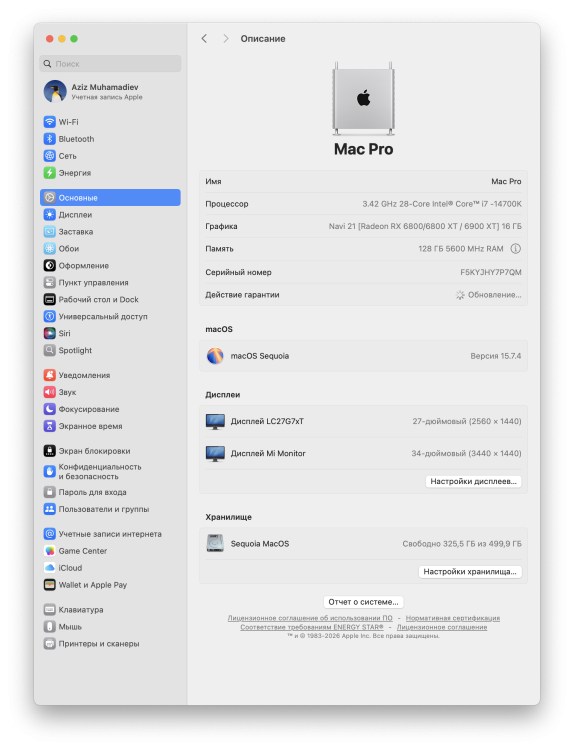
Task: Select the serial number F5KYJHY7P7QM
Action: pos(491,272)
